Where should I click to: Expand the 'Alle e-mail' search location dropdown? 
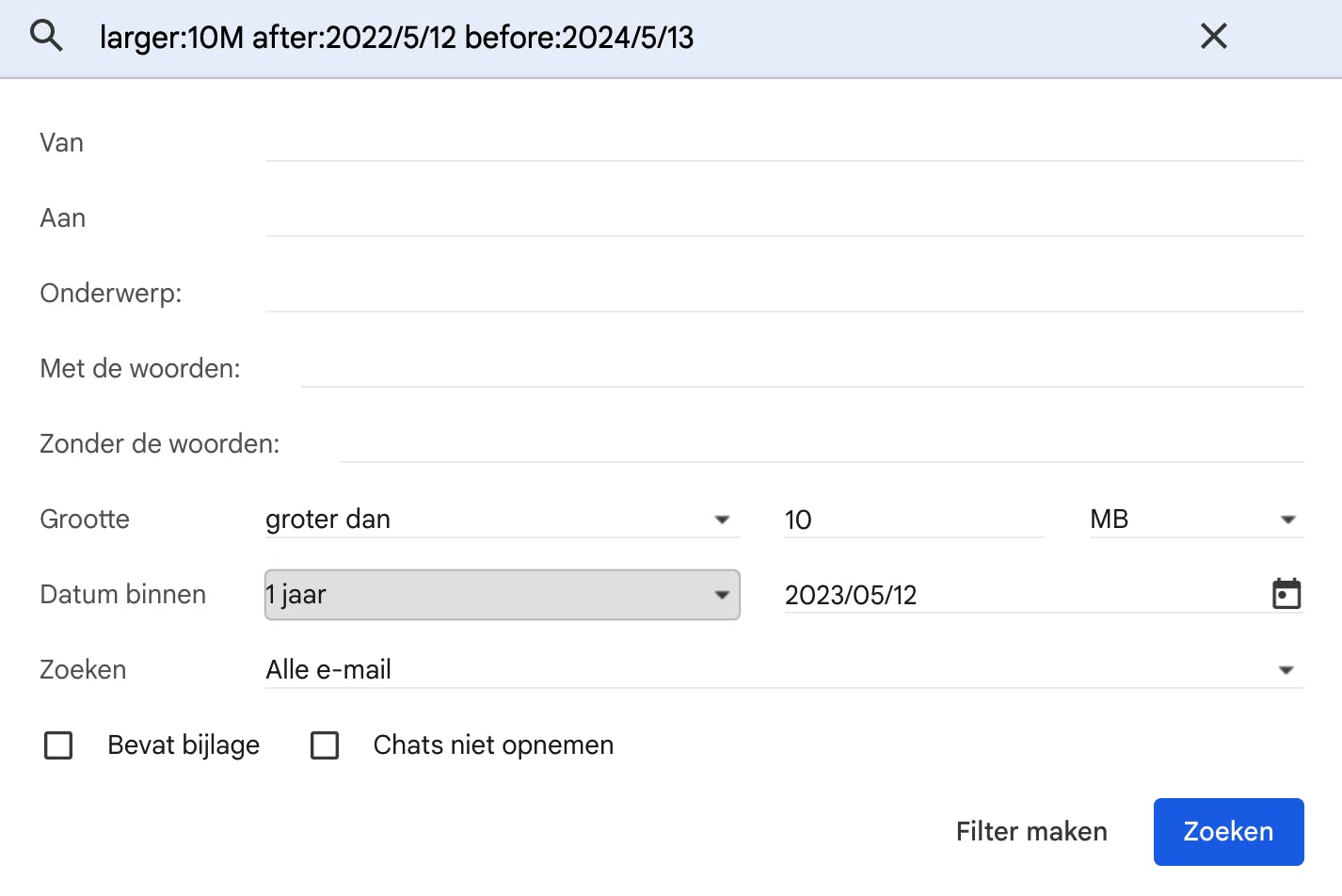[783, 670]
